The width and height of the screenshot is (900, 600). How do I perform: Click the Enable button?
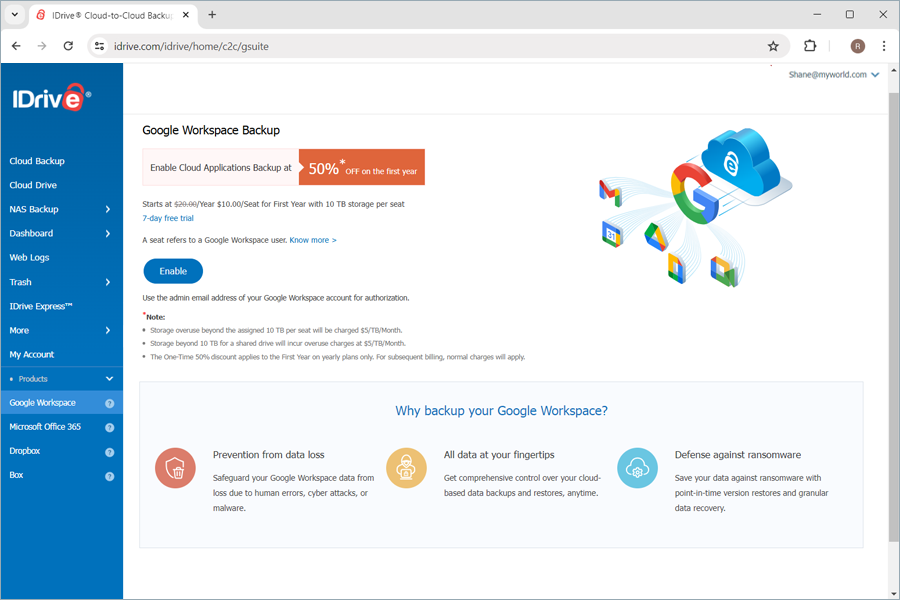click(x=173, y=271)
